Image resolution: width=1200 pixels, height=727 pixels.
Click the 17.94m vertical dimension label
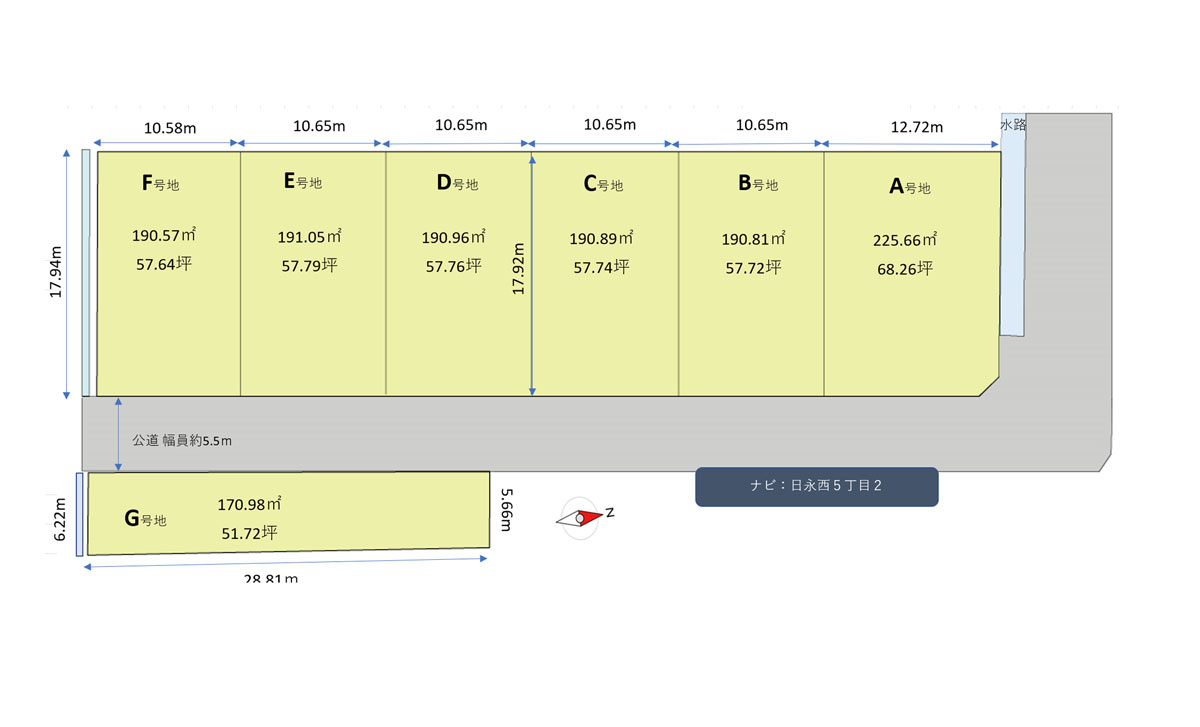coord(56,270)
